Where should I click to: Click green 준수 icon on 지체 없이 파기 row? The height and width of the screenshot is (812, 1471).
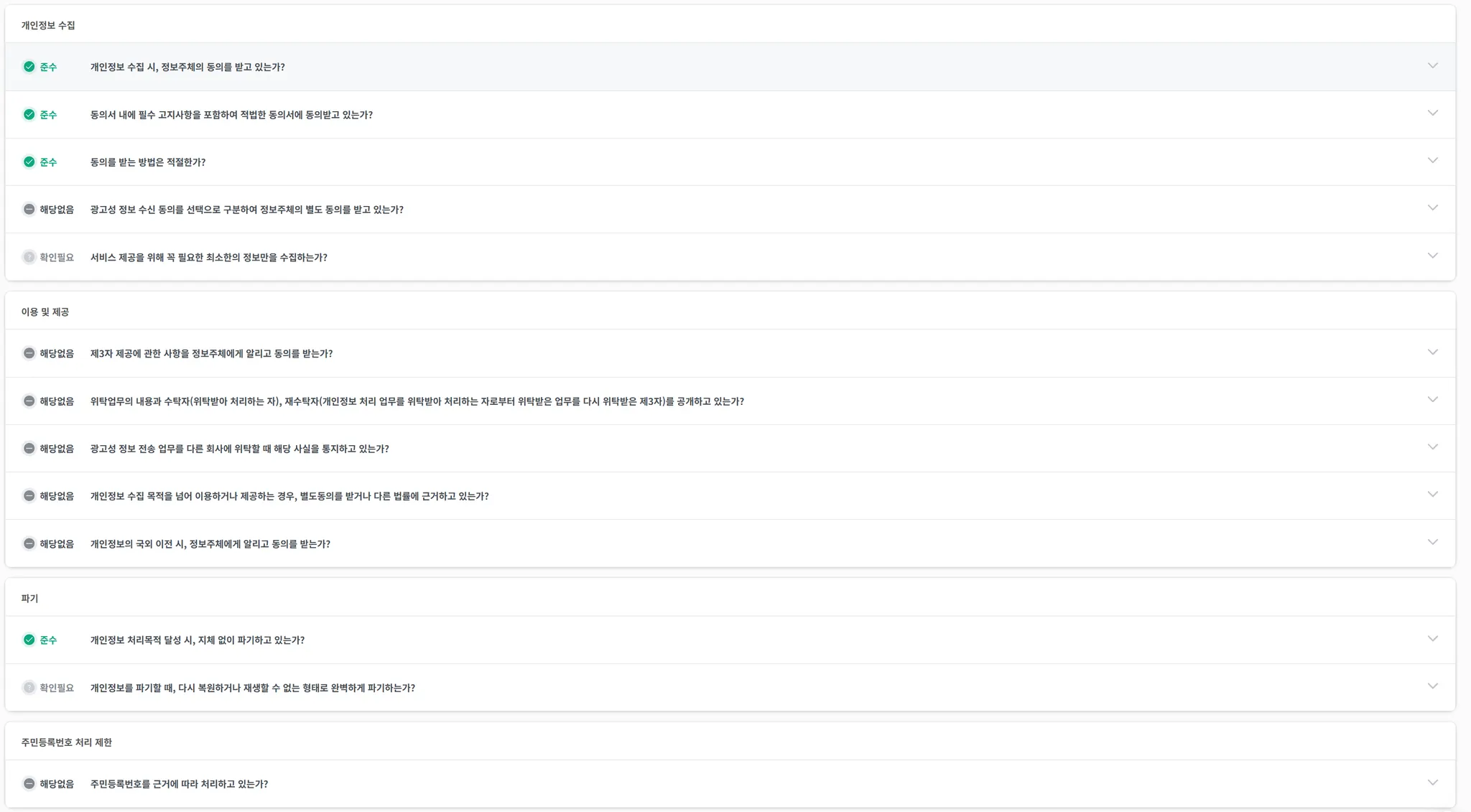coord(29,640)
